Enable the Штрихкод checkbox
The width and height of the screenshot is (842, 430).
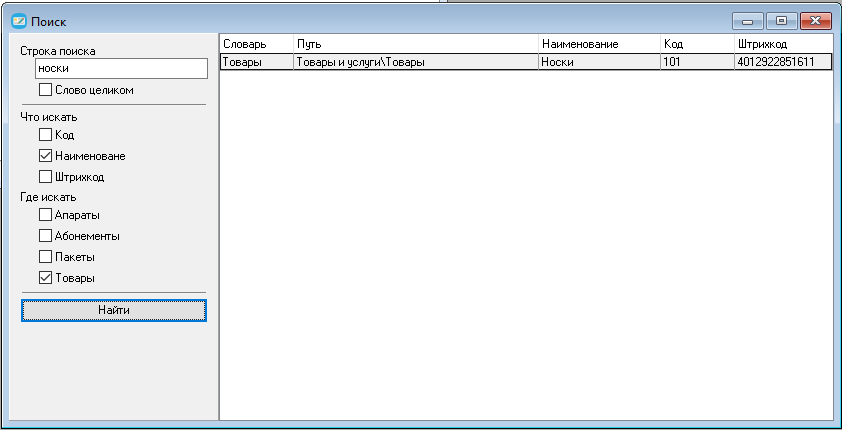46,177
